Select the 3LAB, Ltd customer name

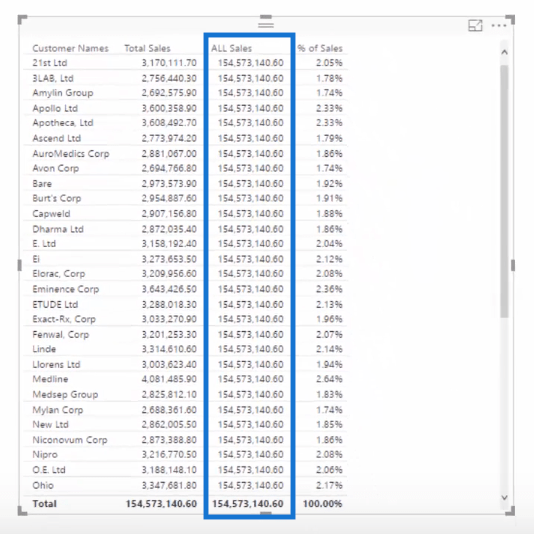point(53,78)
